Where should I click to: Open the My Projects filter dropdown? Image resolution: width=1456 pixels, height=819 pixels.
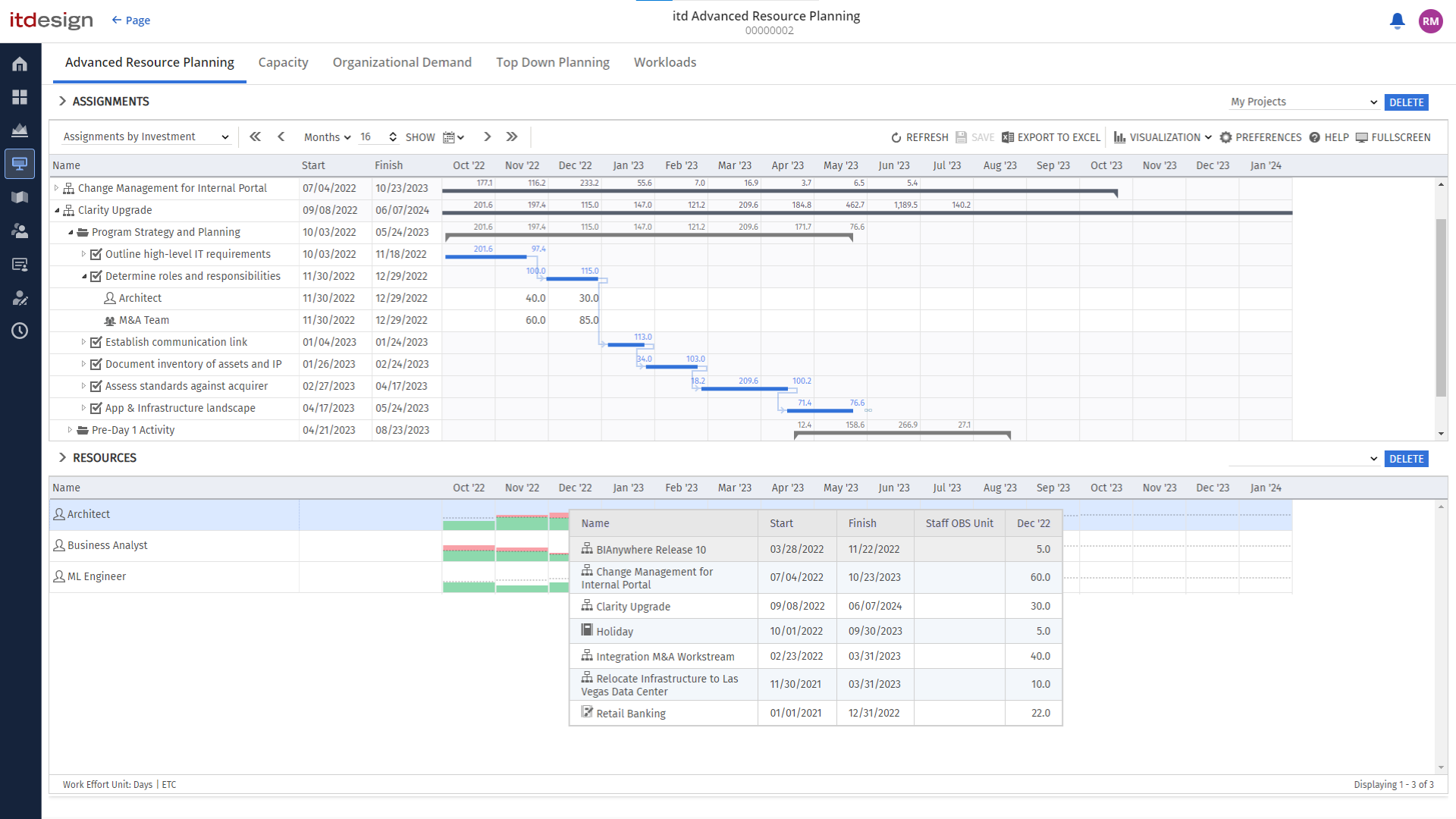pyautogui.click(x=1304, y=102)
